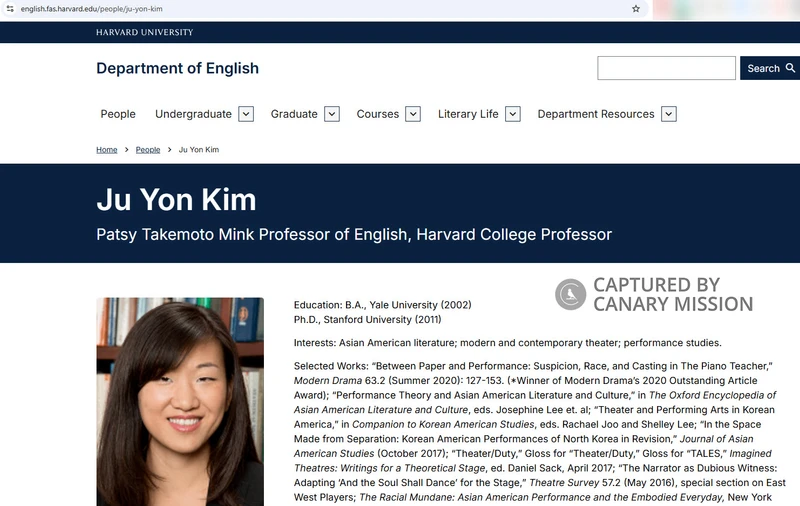Bookmark this page with the star icon
800x506 pixels.
click(x=636, y=9)
